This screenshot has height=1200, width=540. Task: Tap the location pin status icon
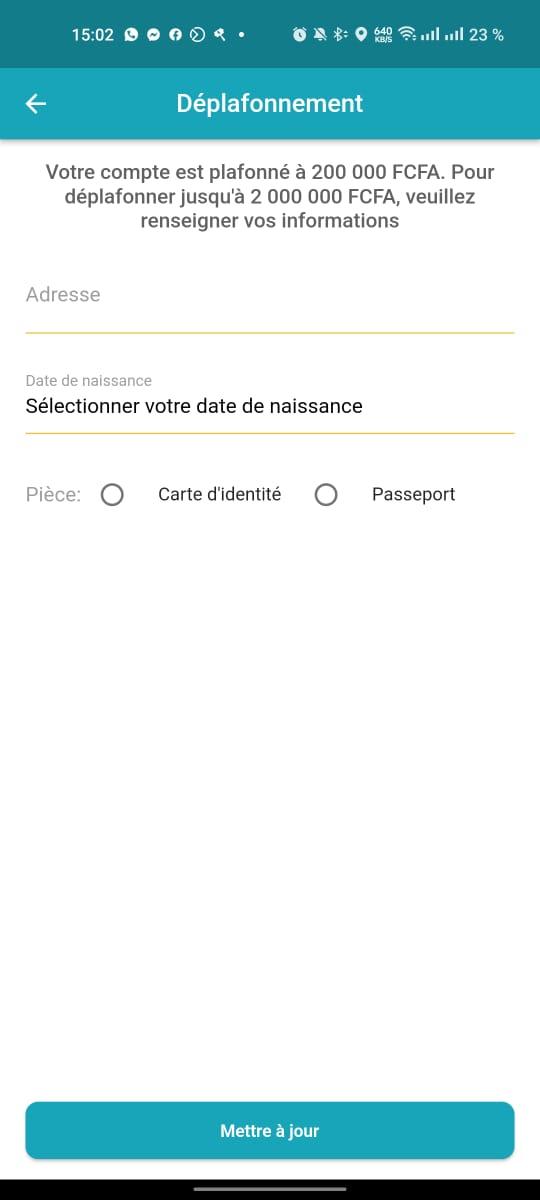361,35
